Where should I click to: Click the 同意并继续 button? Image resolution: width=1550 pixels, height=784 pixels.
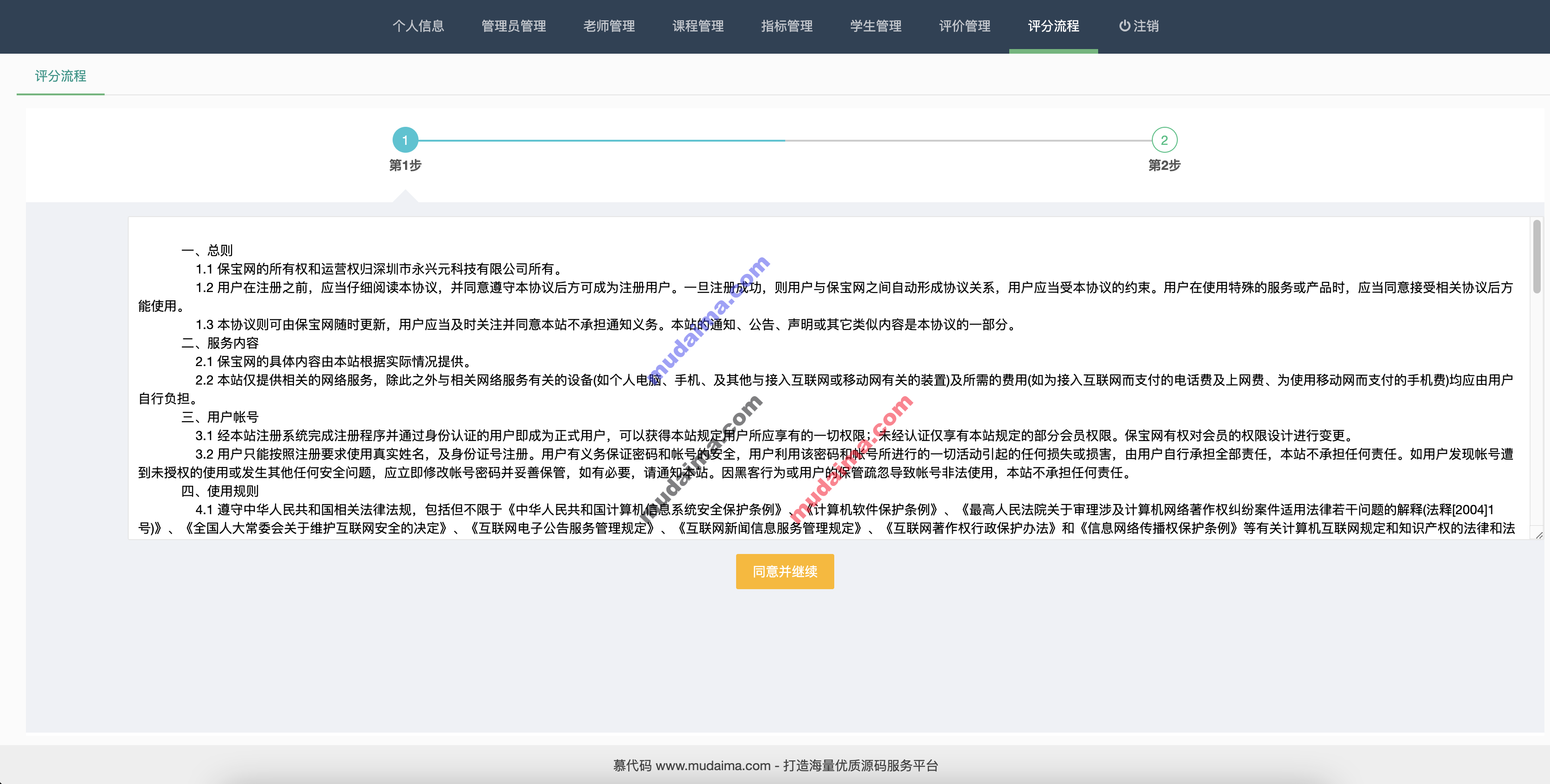point(785,571)
